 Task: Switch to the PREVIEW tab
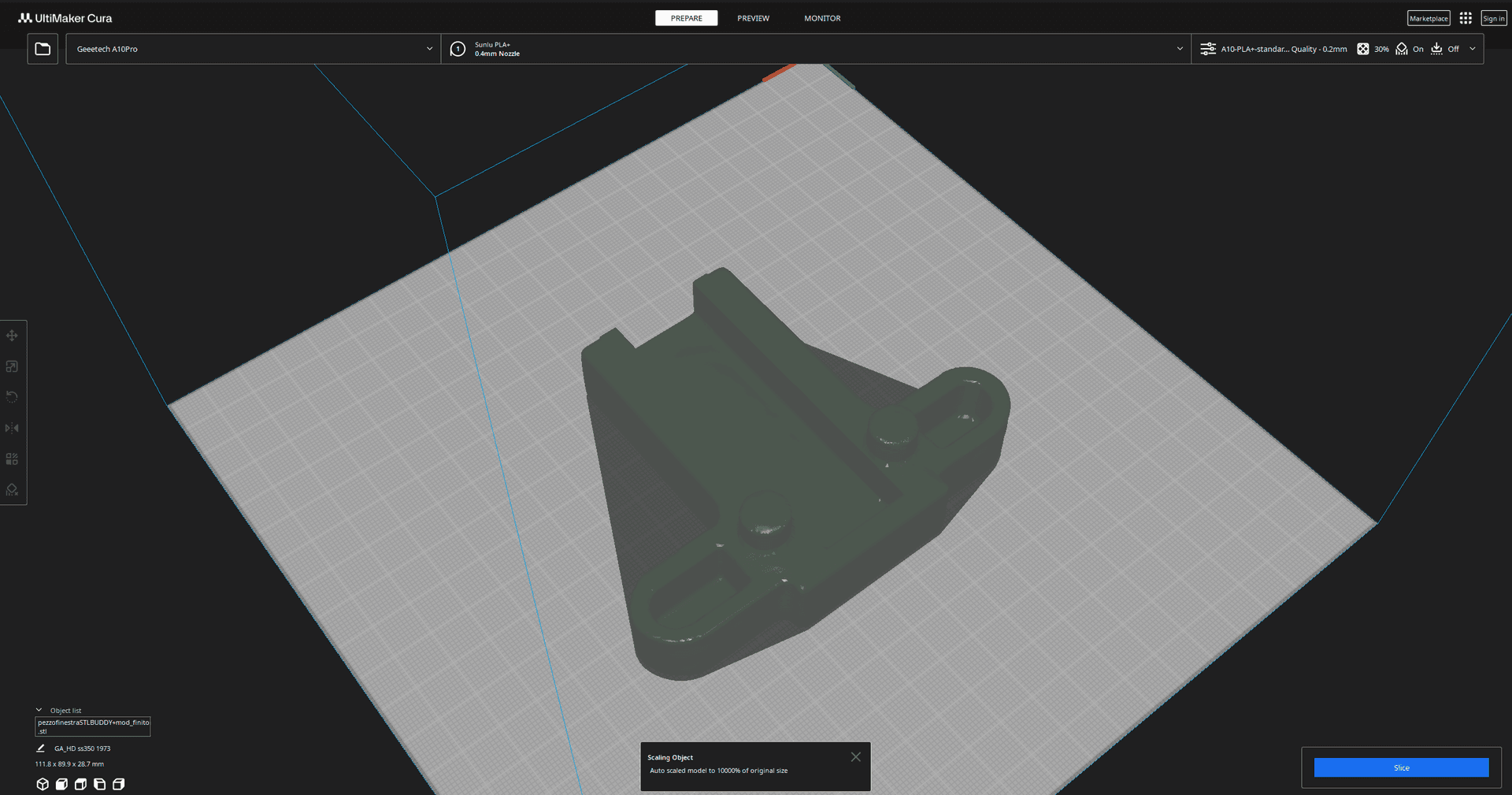(x=753, y=18)
